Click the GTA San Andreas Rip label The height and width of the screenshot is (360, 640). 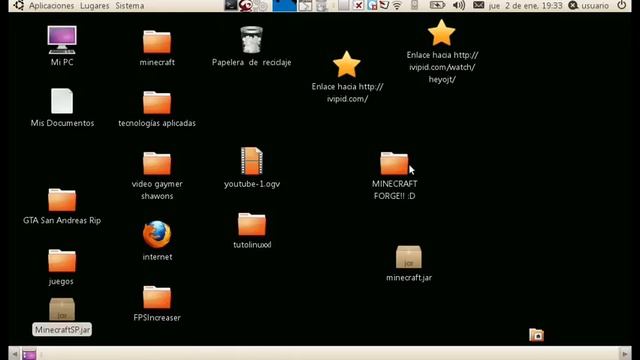coord(62,220)
